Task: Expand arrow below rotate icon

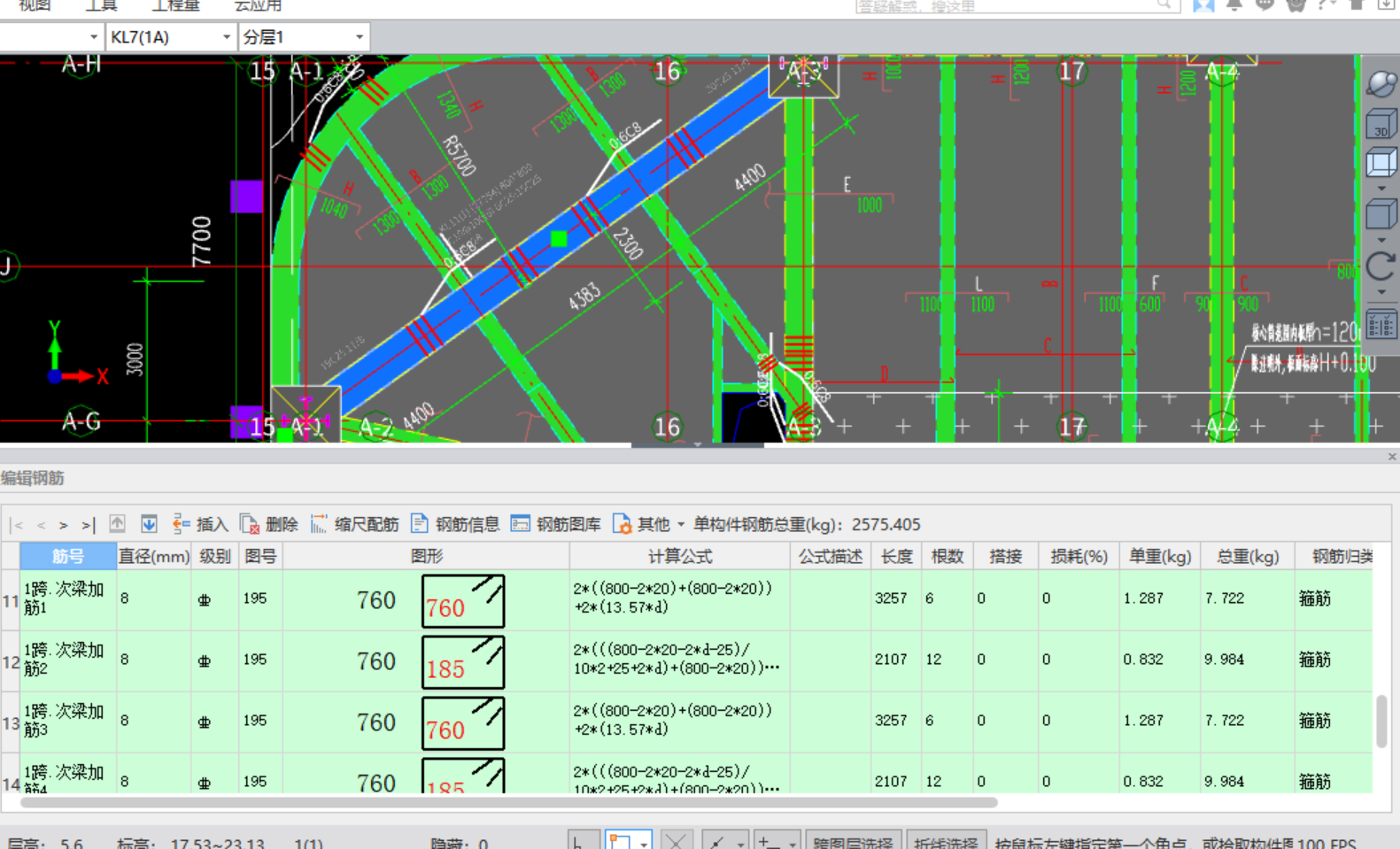Action: tap(1381, 291)
